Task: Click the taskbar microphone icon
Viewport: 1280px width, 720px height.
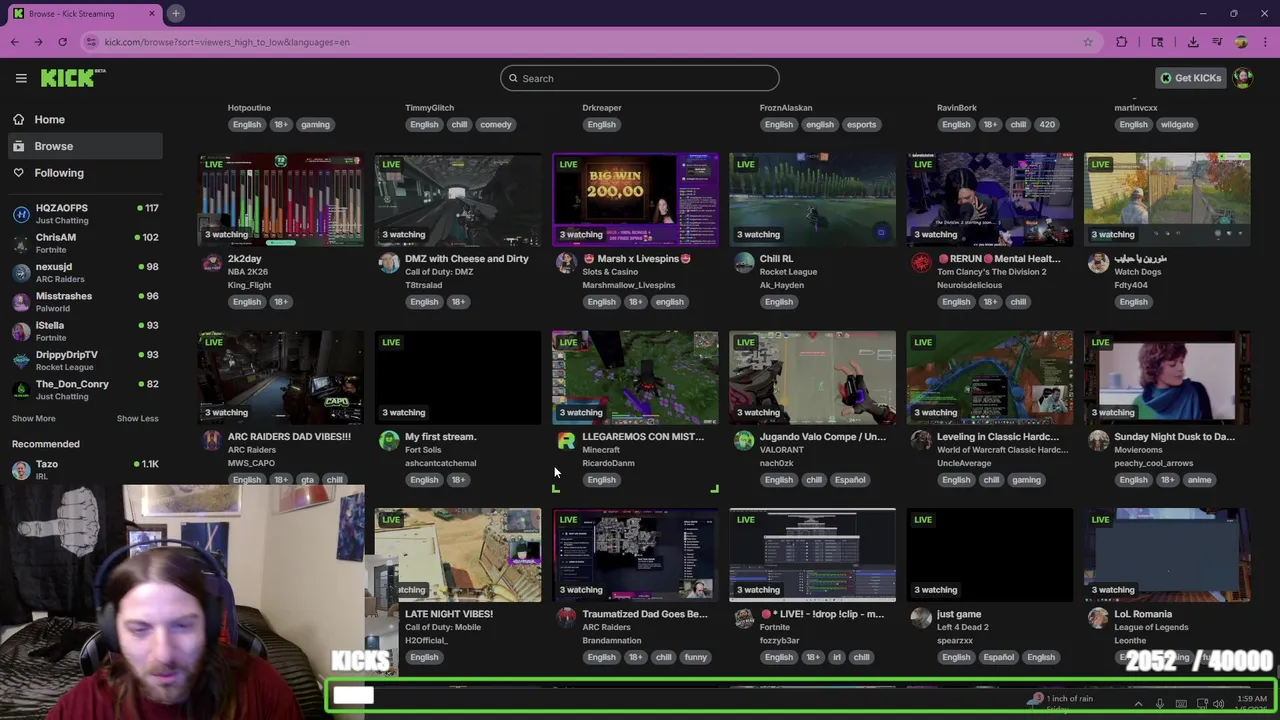Action: (1159, 704)
